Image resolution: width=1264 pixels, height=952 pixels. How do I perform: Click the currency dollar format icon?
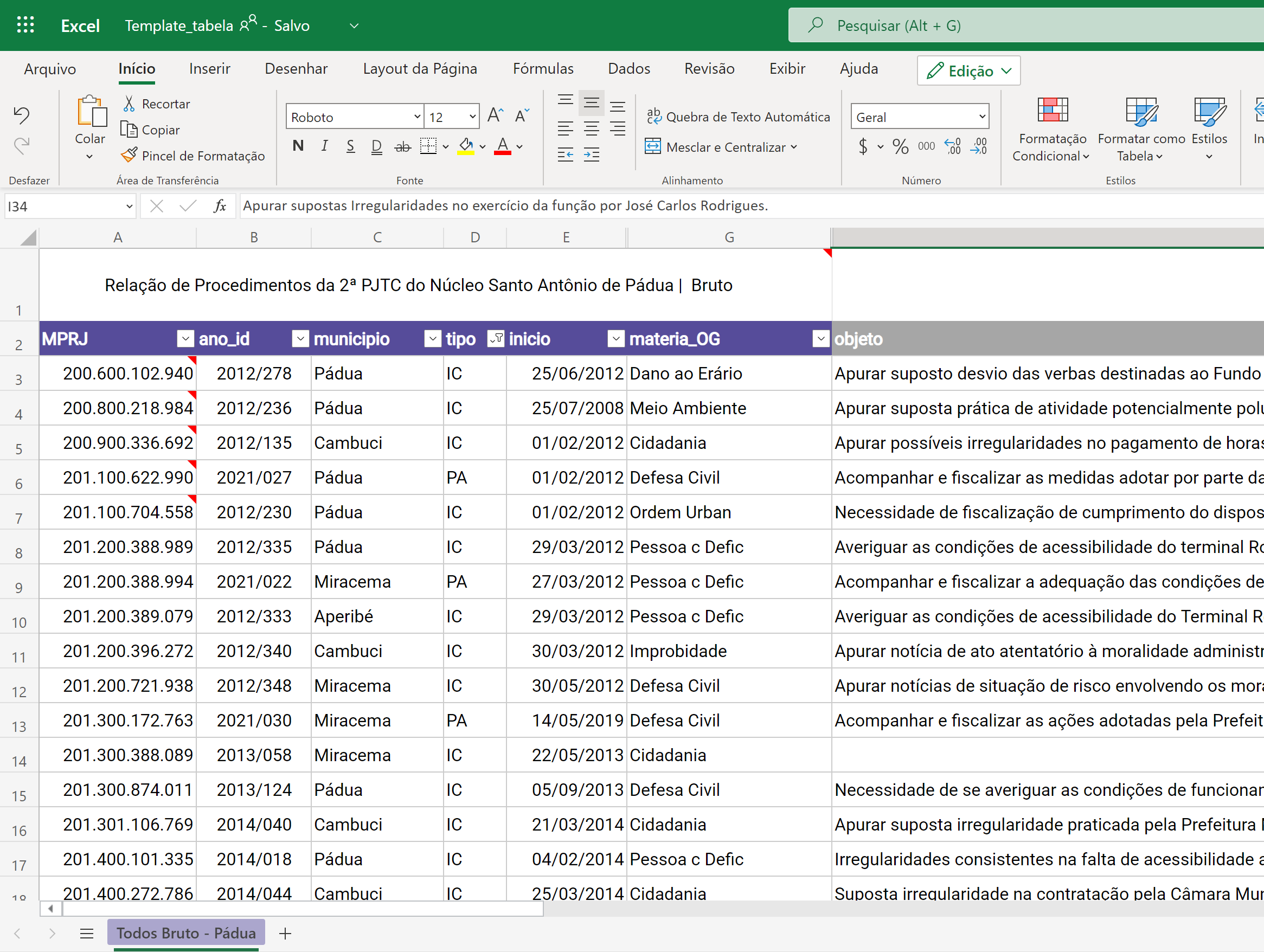863,146
